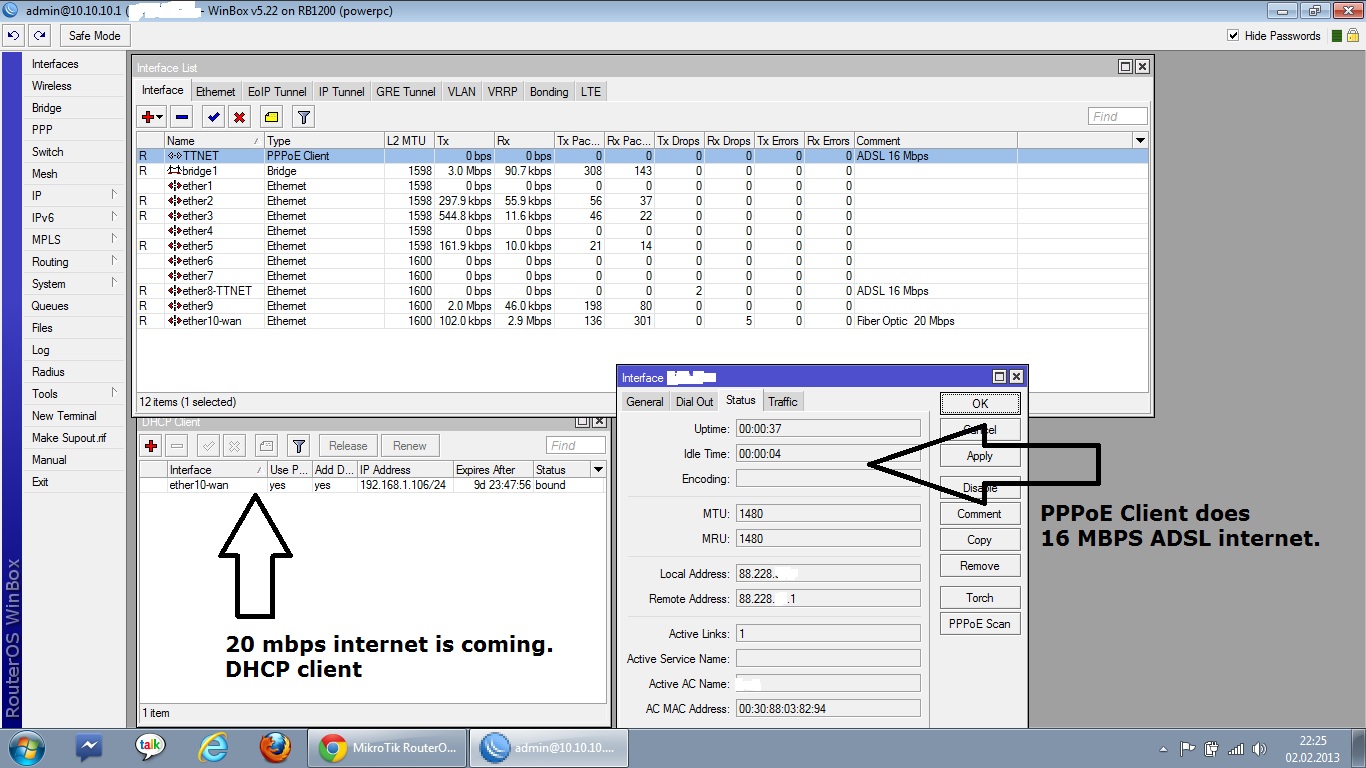Screen dimensions: 1366x768
Task: Select ether10-wan entry in DHCP Client
Action: pos(372,485)
